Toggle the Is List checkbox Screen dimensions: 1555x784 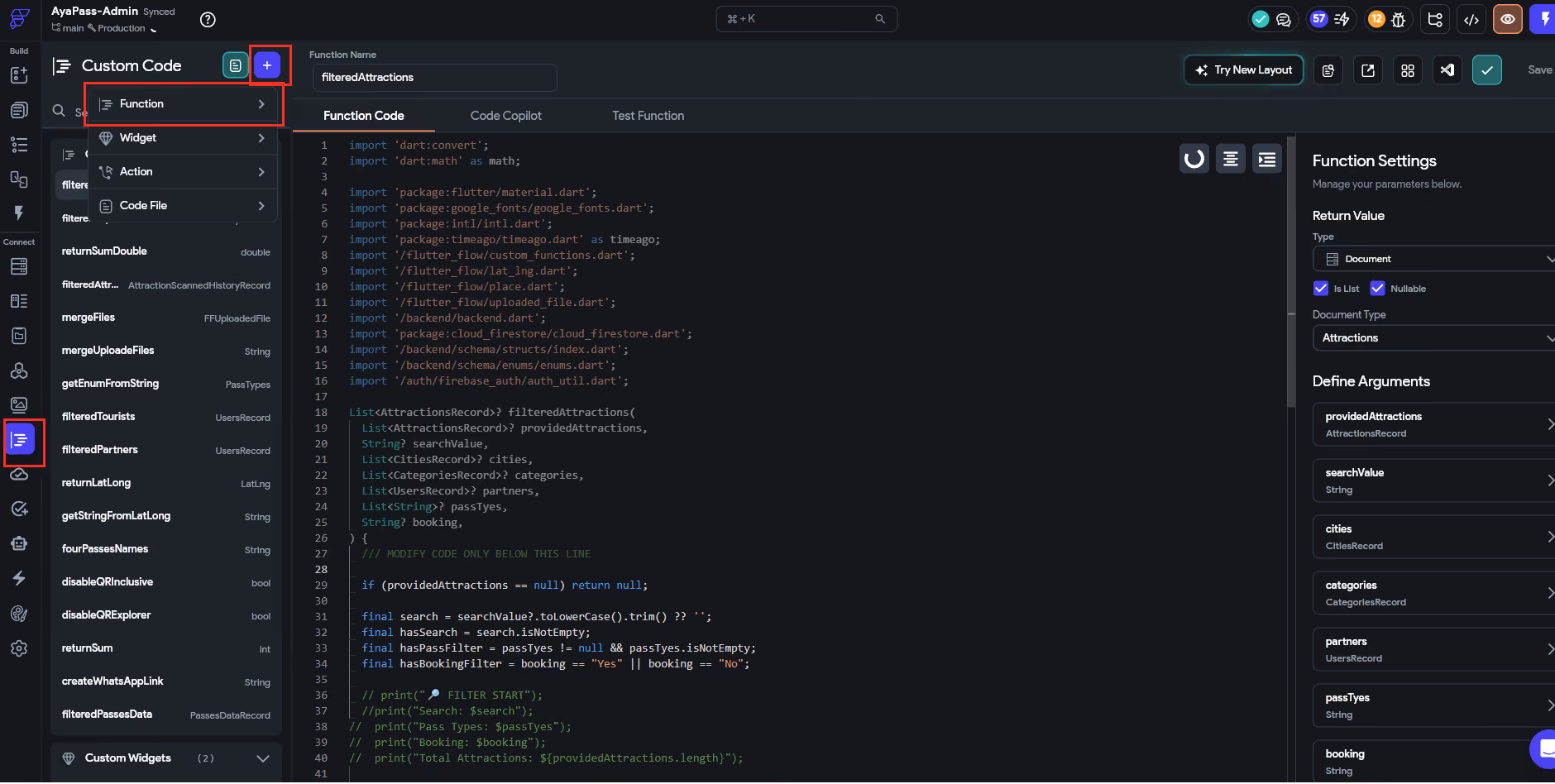pyautogui.click(x=1321, y=289)
